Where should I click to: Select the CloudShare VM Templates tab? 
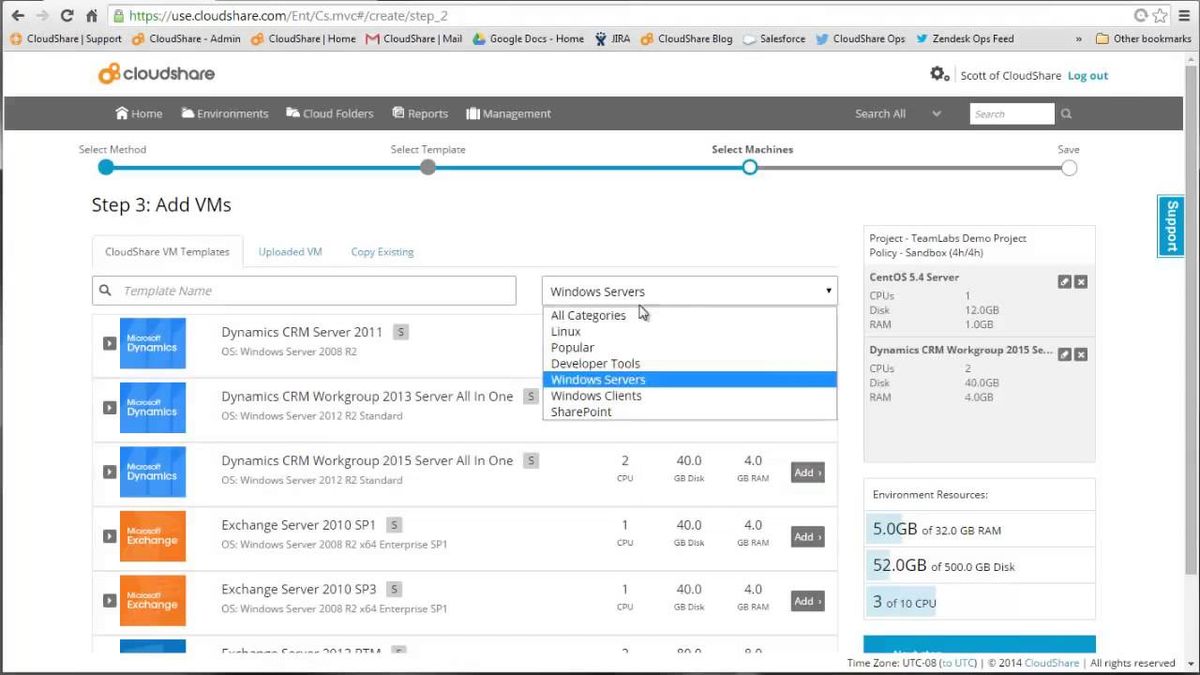tap(167, 252)
